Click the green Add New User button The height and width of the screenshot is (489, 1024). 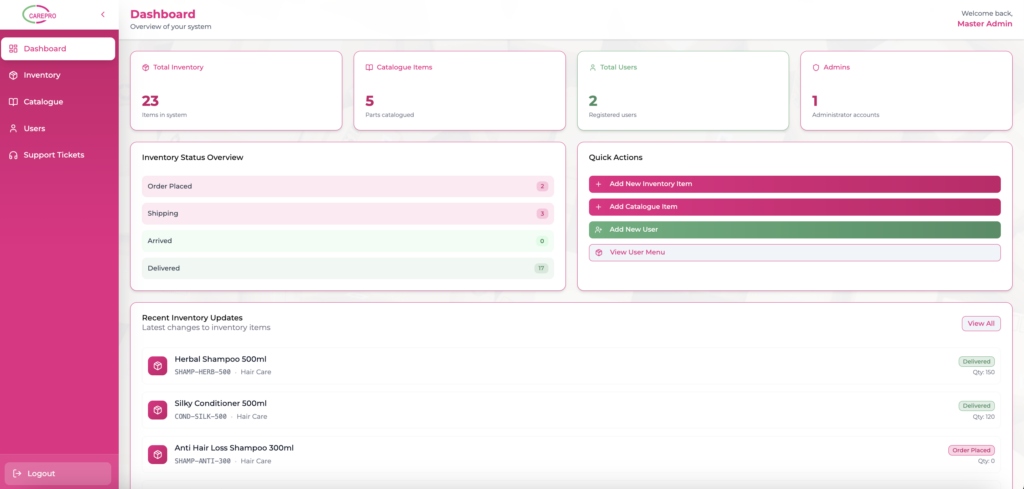click(x=794, y=230)
